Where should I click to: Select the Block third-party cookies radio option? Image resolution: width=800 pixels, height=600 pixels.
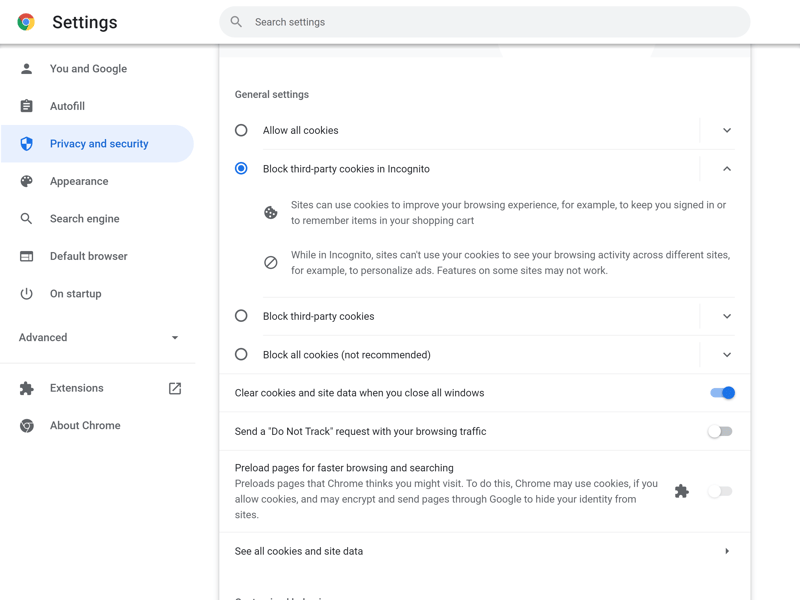(x=241, y=316)
